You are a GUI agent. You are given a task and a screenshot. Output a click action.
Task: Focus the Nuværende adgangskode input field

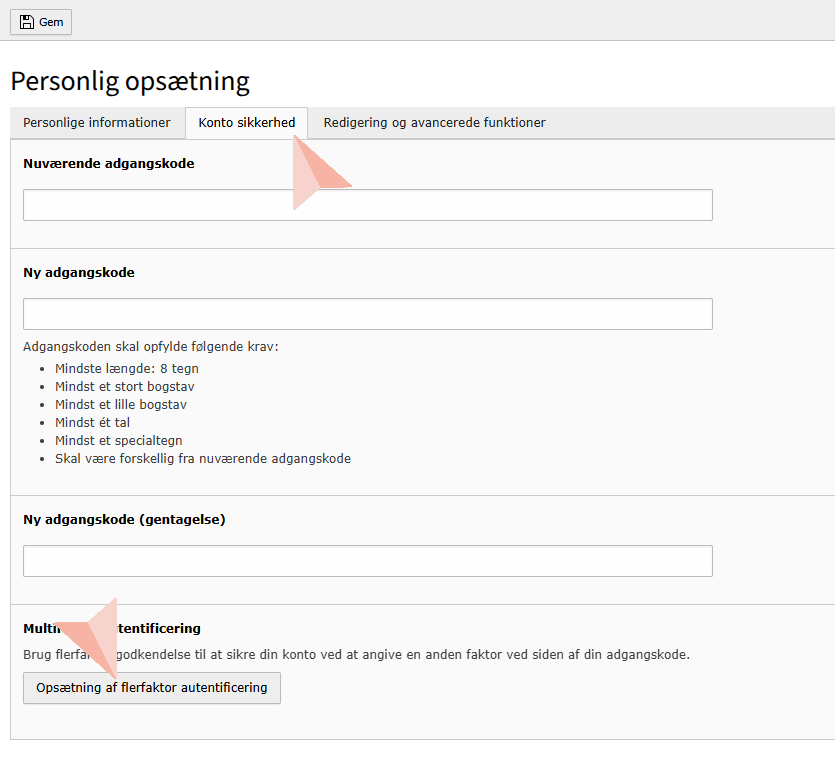(367, 205)
